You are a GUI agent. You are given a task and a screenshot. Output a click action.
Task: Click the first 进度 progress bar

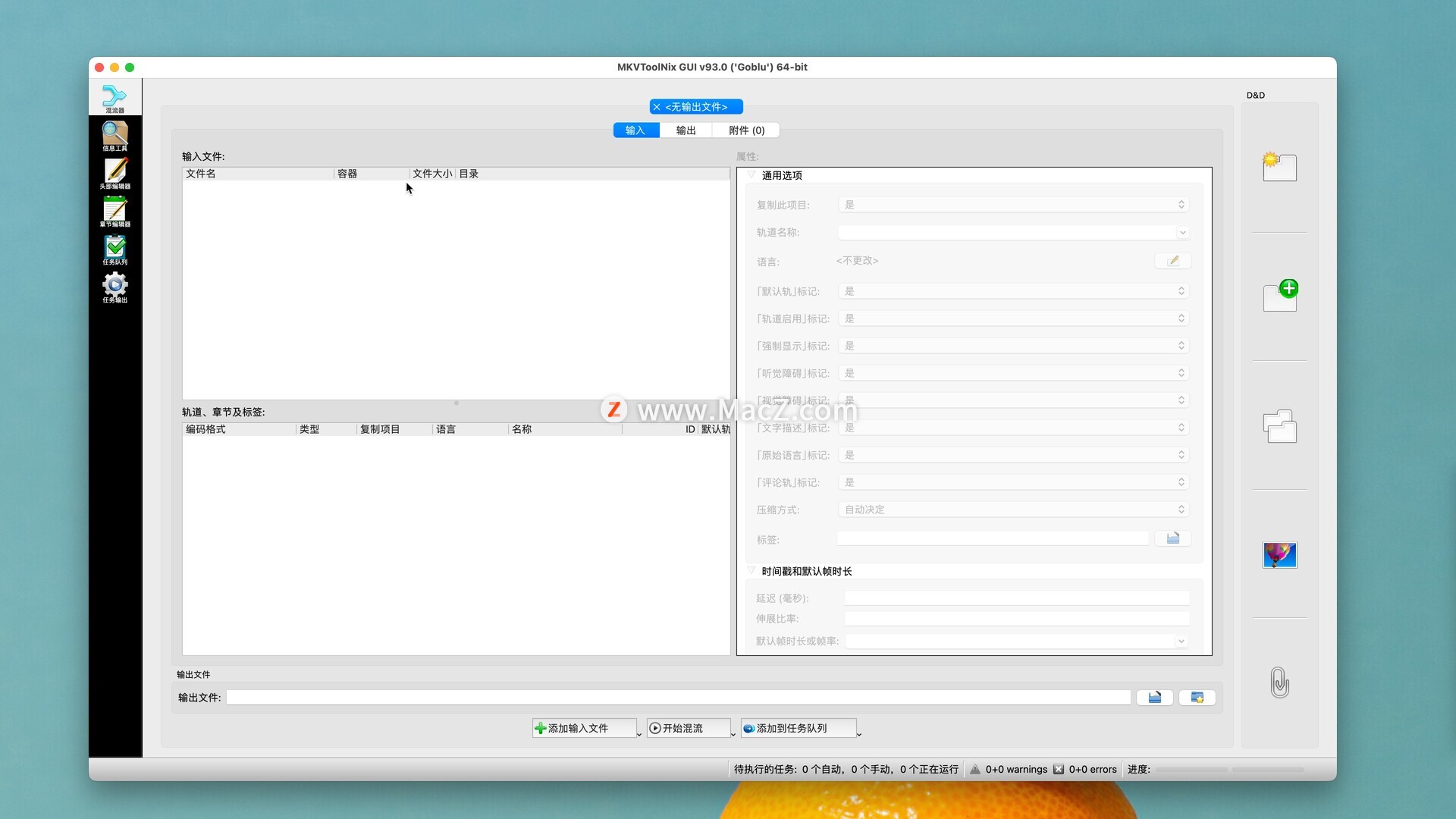(x=1191, y=770)
